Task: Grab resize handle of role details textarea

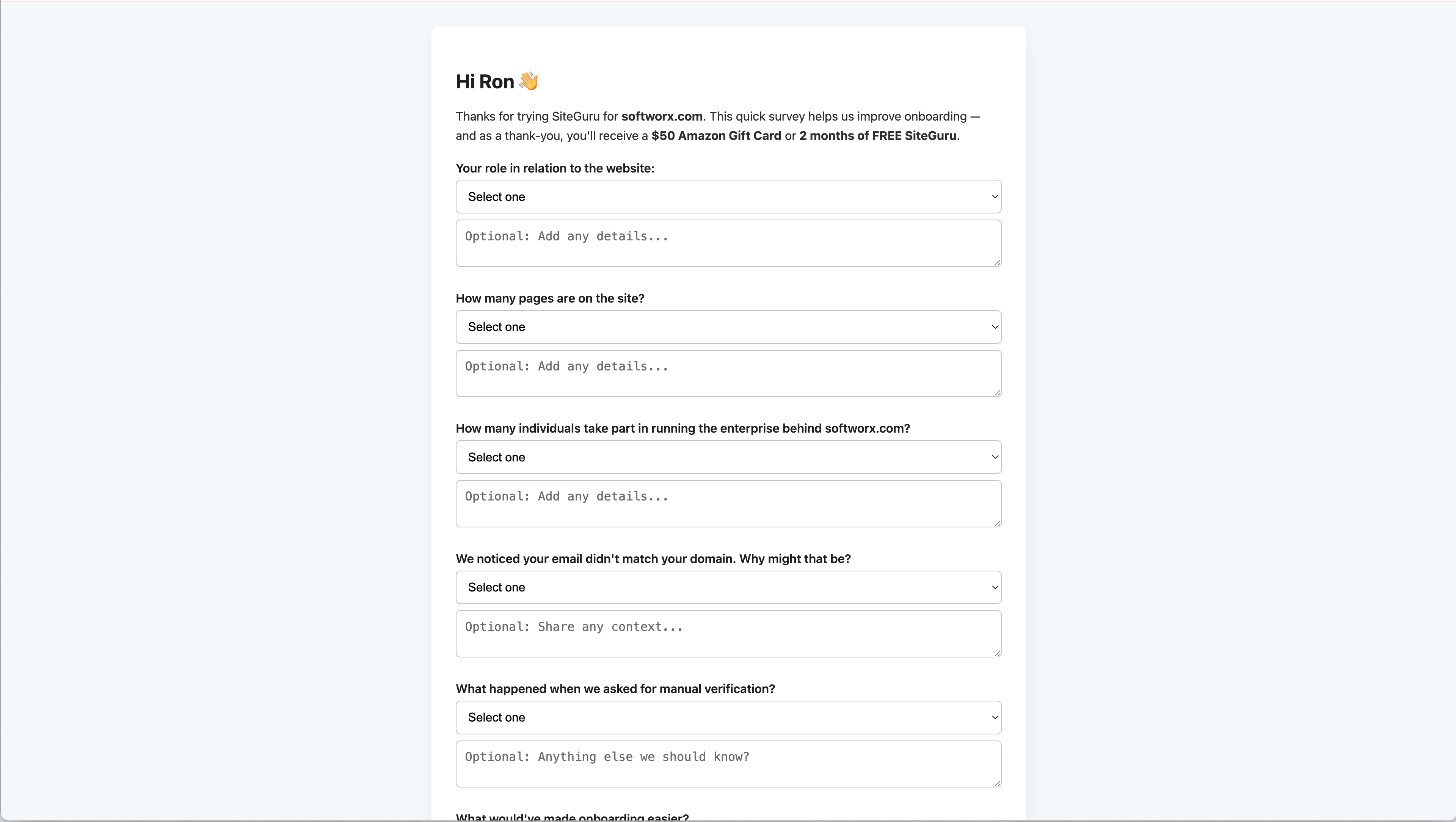Action: (x=997, y=262)
